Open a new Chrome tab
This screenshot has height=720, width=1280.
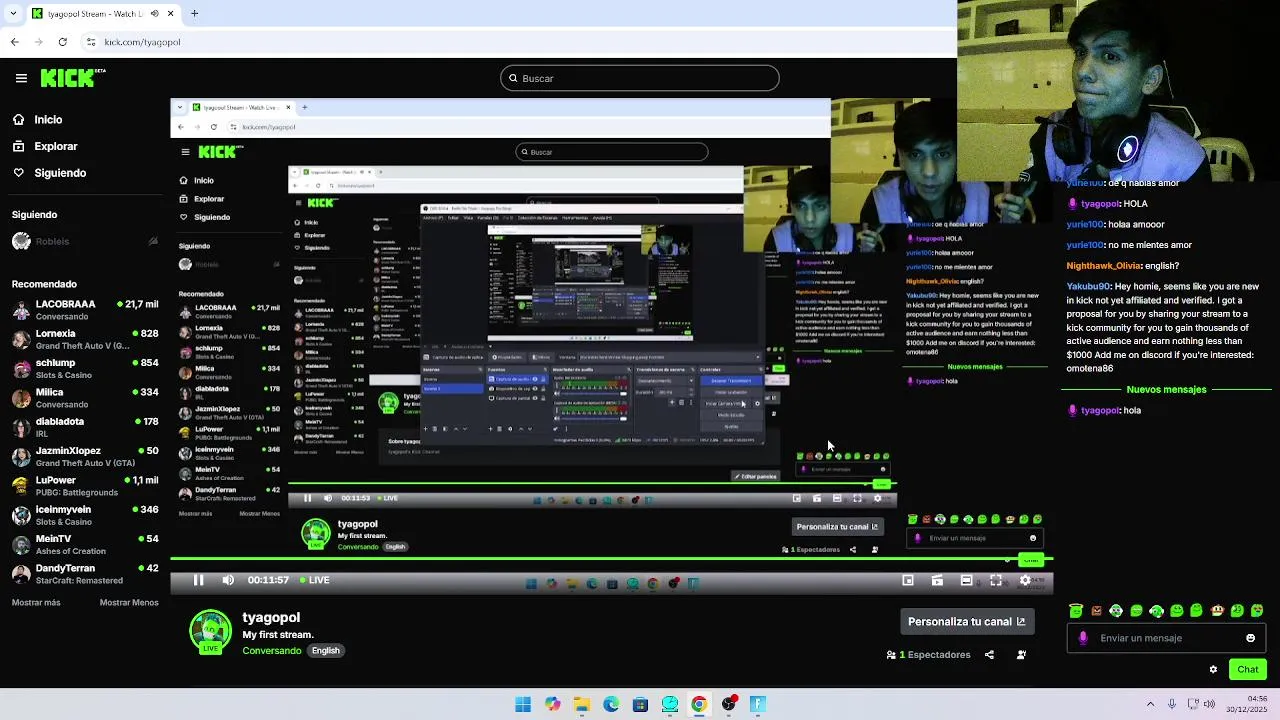(x=194, y=13)
